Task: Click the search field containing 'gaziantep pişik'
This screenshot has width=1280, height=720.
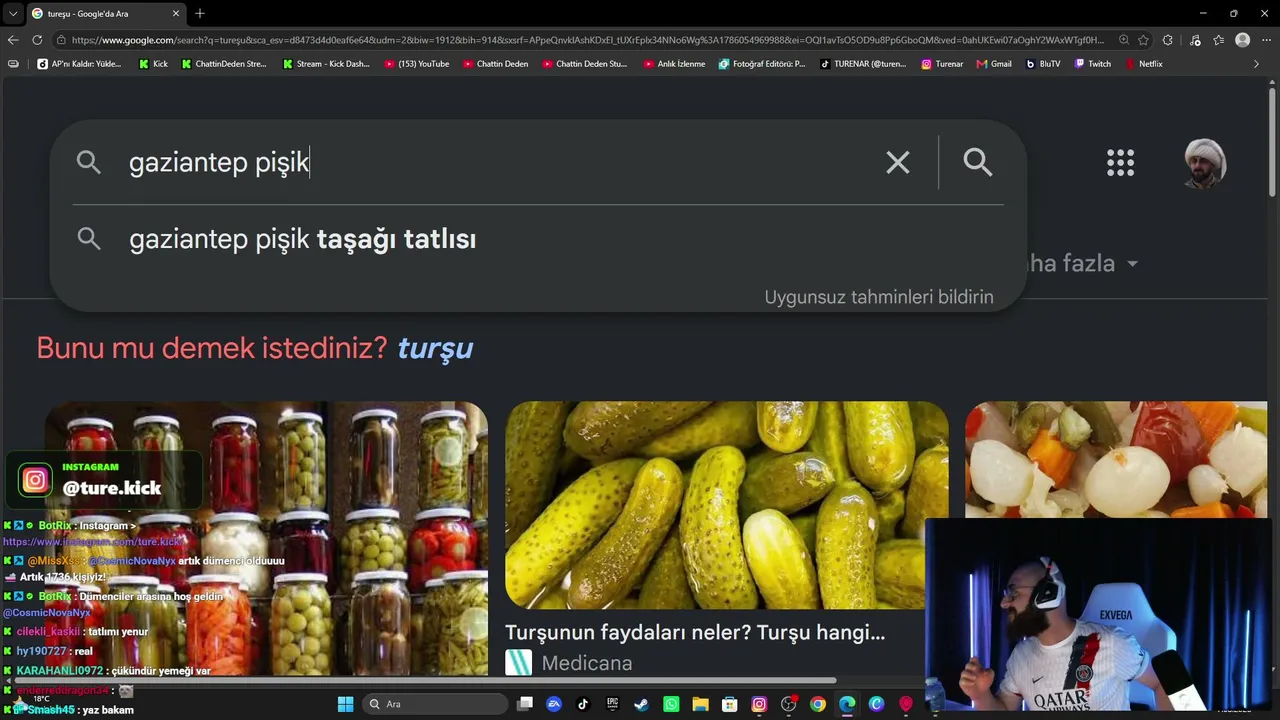Action: [500, 163]
